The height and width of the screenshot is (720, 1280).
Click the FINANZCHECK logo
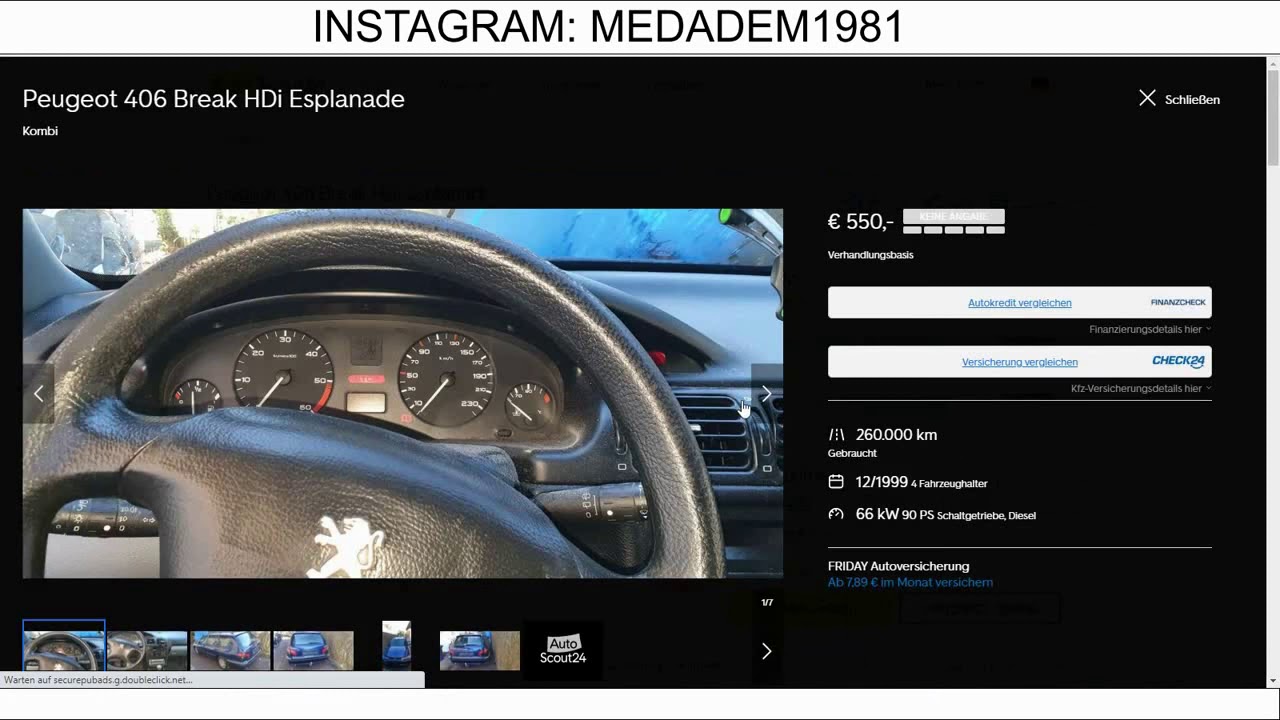[x=1178, y=302]
